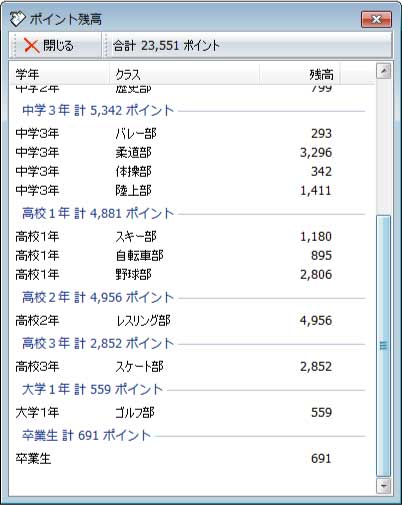Click the vertical scrollbar thumb
This screenshot has height=505, width=402.
click(x=383, y=346)
